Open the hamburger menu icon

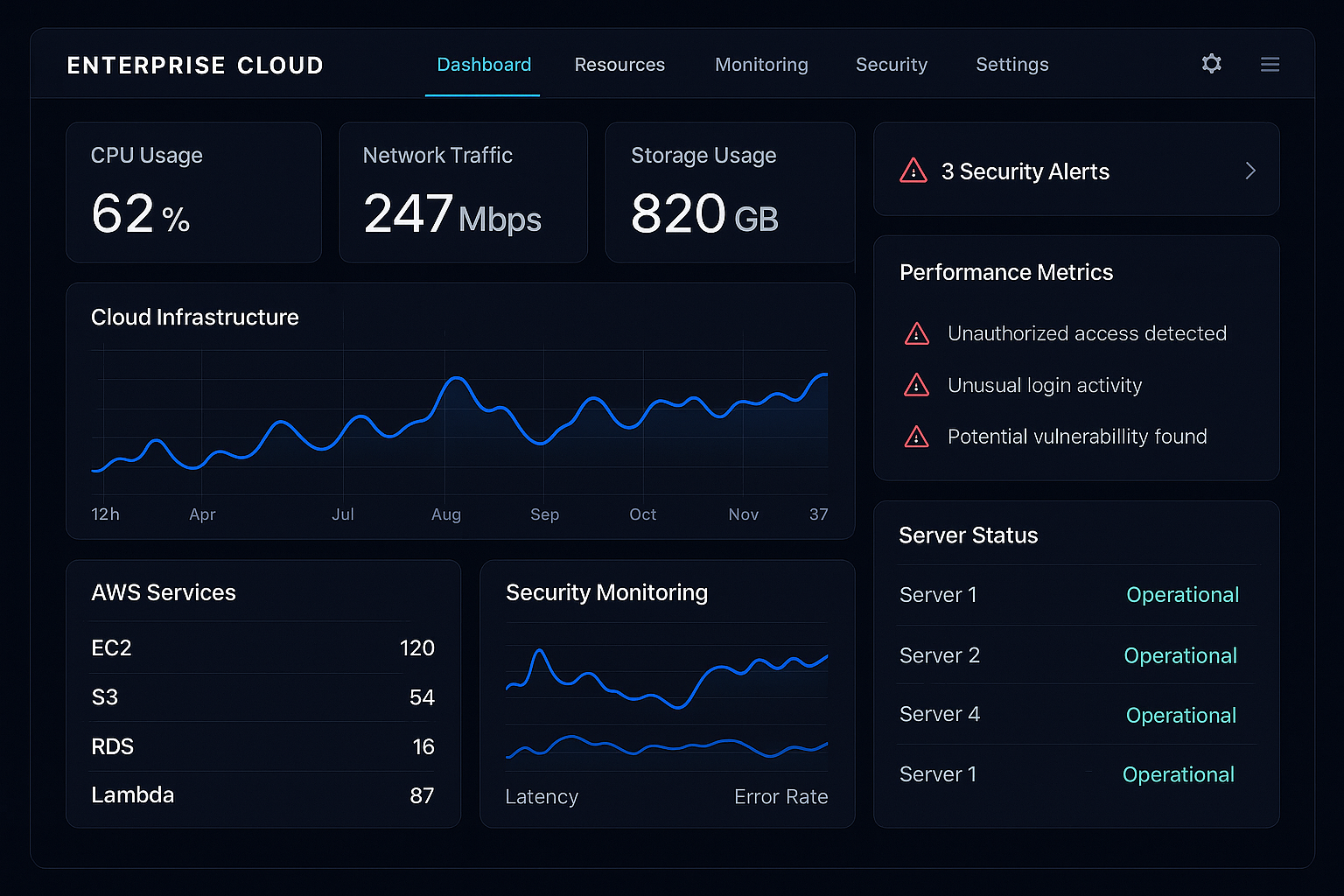click(1270, 65)
